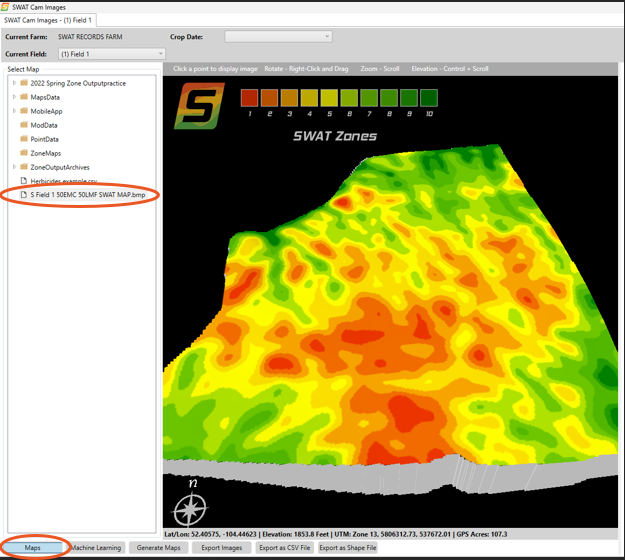Select zone 3 orange legend swatch

(289, 98)
